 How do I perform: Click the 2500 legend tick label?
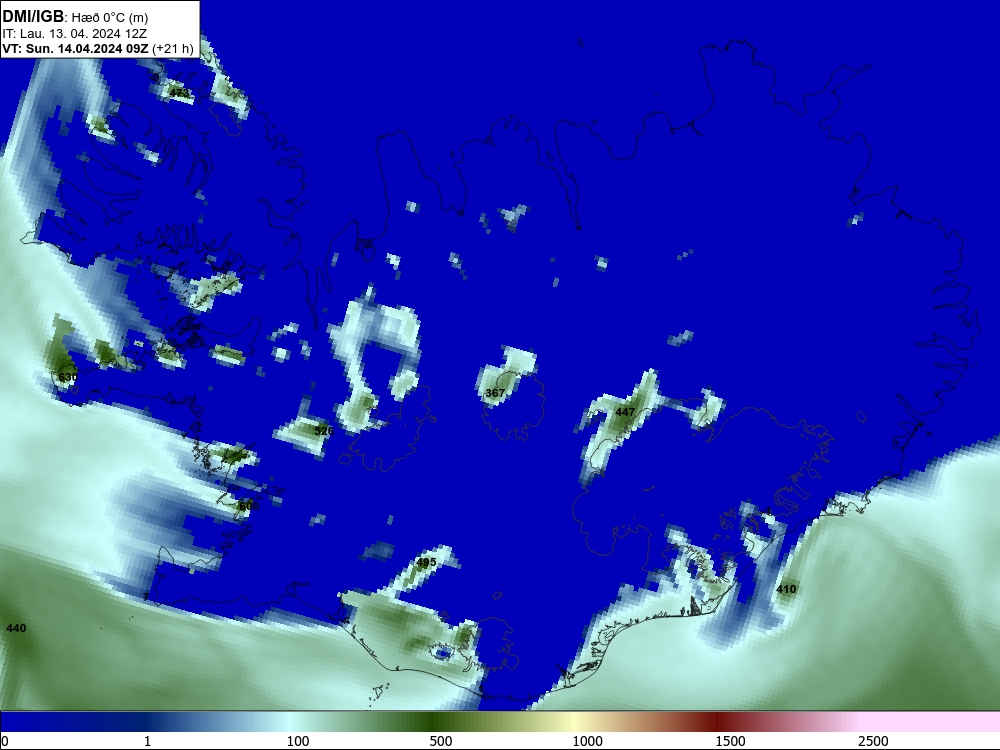[873, 741]
